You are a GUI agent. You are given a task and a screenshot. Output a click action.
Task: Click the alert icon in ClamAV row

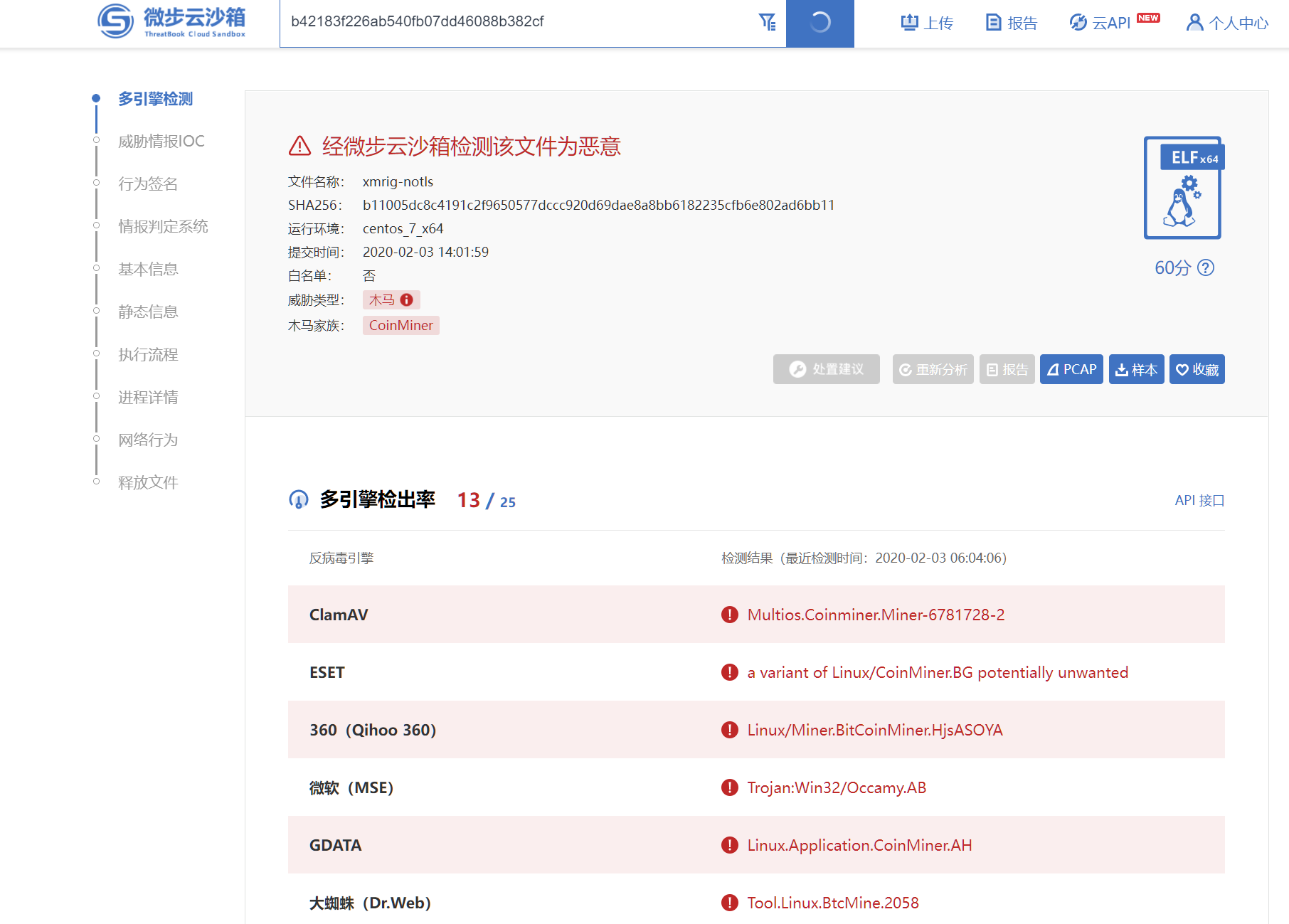[730, 615]
